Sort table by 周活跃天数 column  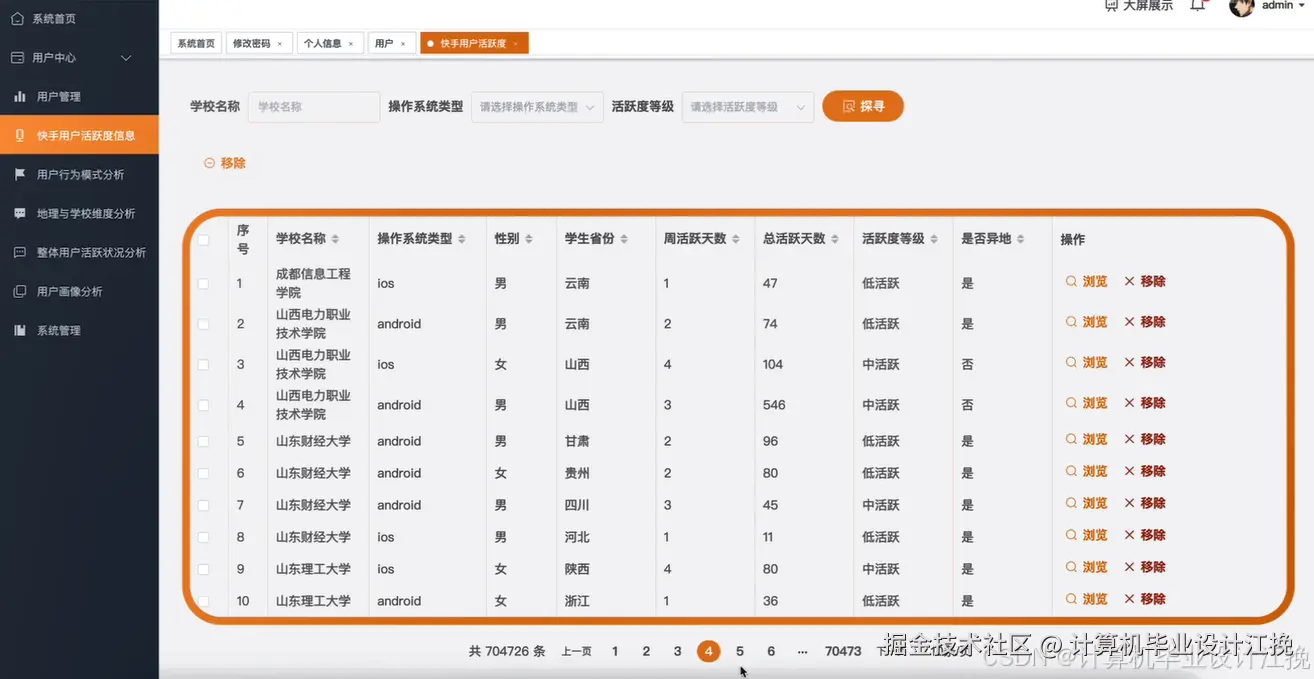pyautogui.click(x=735, y=239)
